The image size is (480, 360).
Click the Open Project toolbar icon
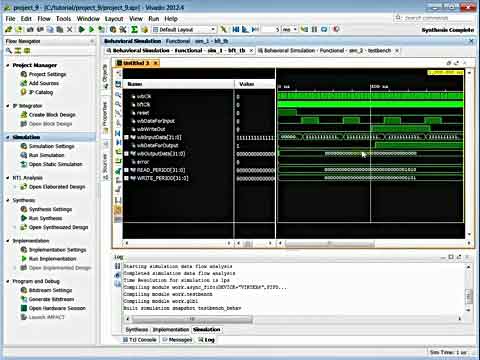(x=19, y=30)
